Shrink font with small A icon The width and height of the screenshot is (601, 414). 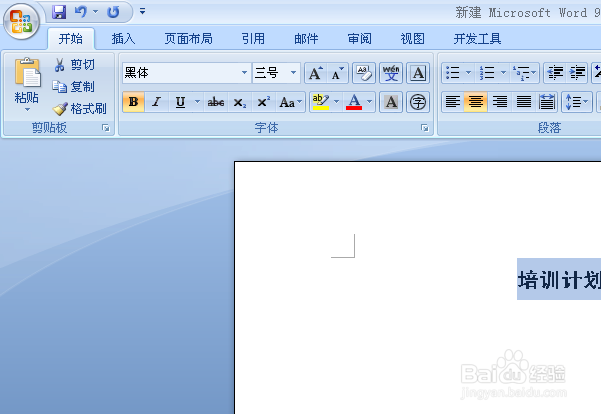(x=337, y=73)
